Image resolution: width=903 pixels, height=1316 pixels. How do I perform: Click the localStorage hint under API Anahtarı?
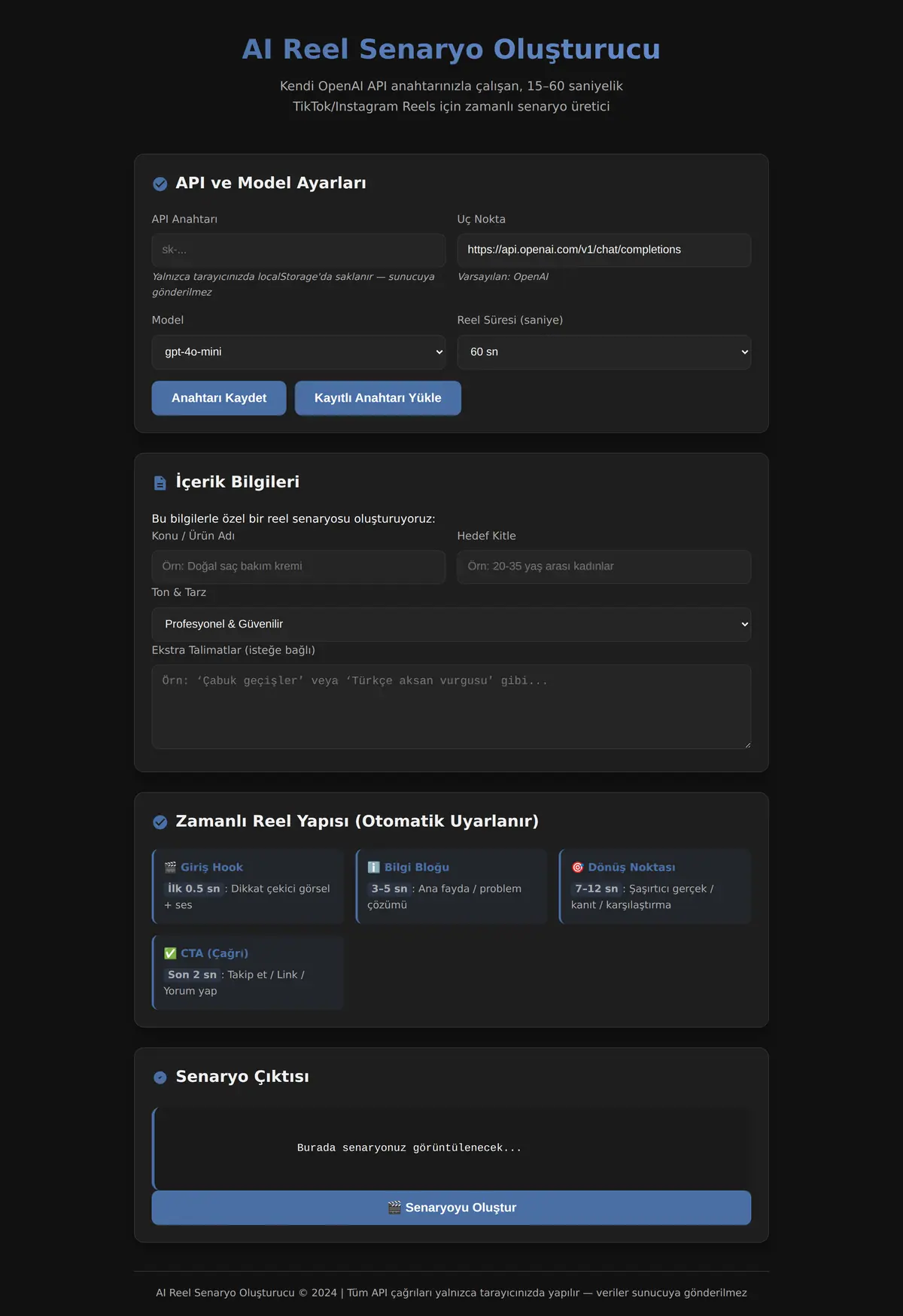tap(293, 284)
